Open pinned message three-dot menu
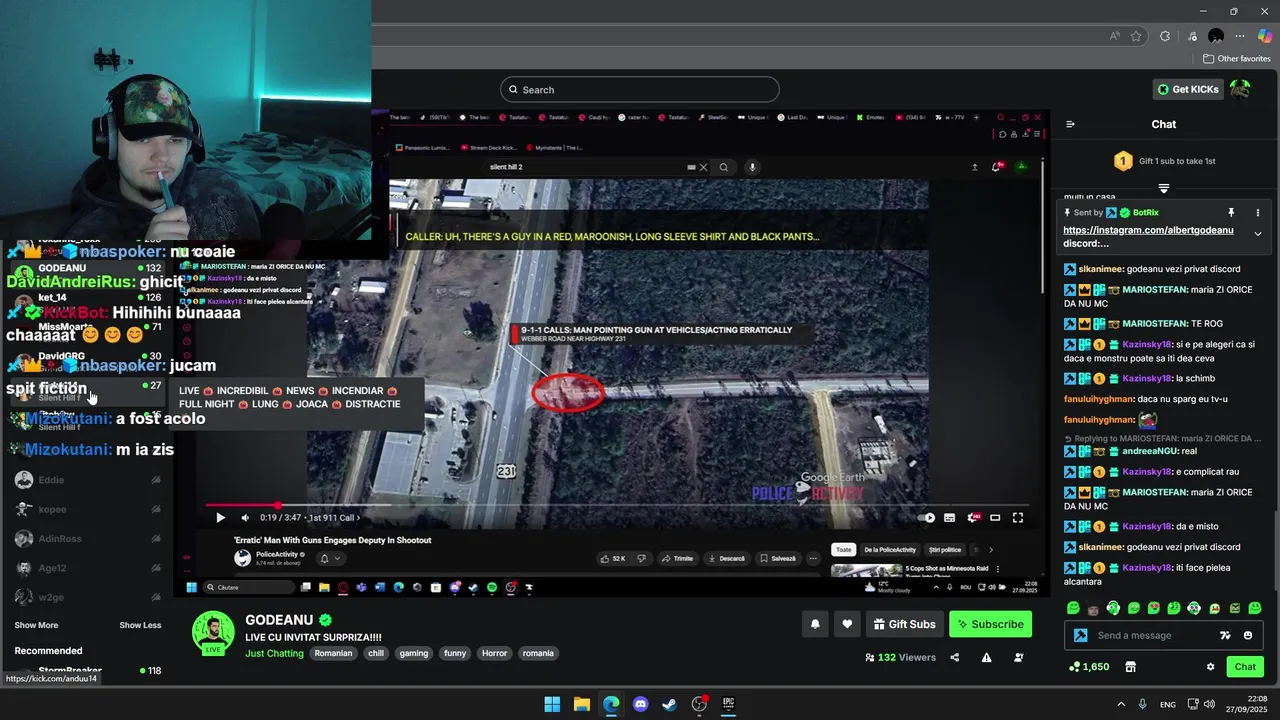The height and width of the screenshot is (720, 1280). 1257,213
